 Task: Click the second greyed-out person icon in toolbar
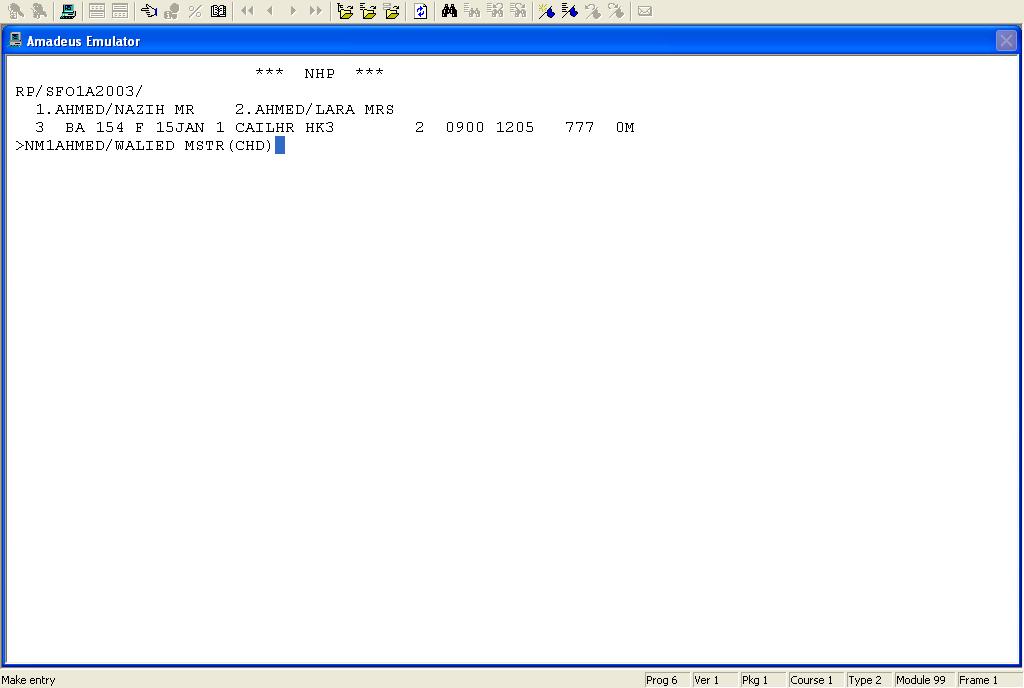pyautogui.click(x=39, y=11)
